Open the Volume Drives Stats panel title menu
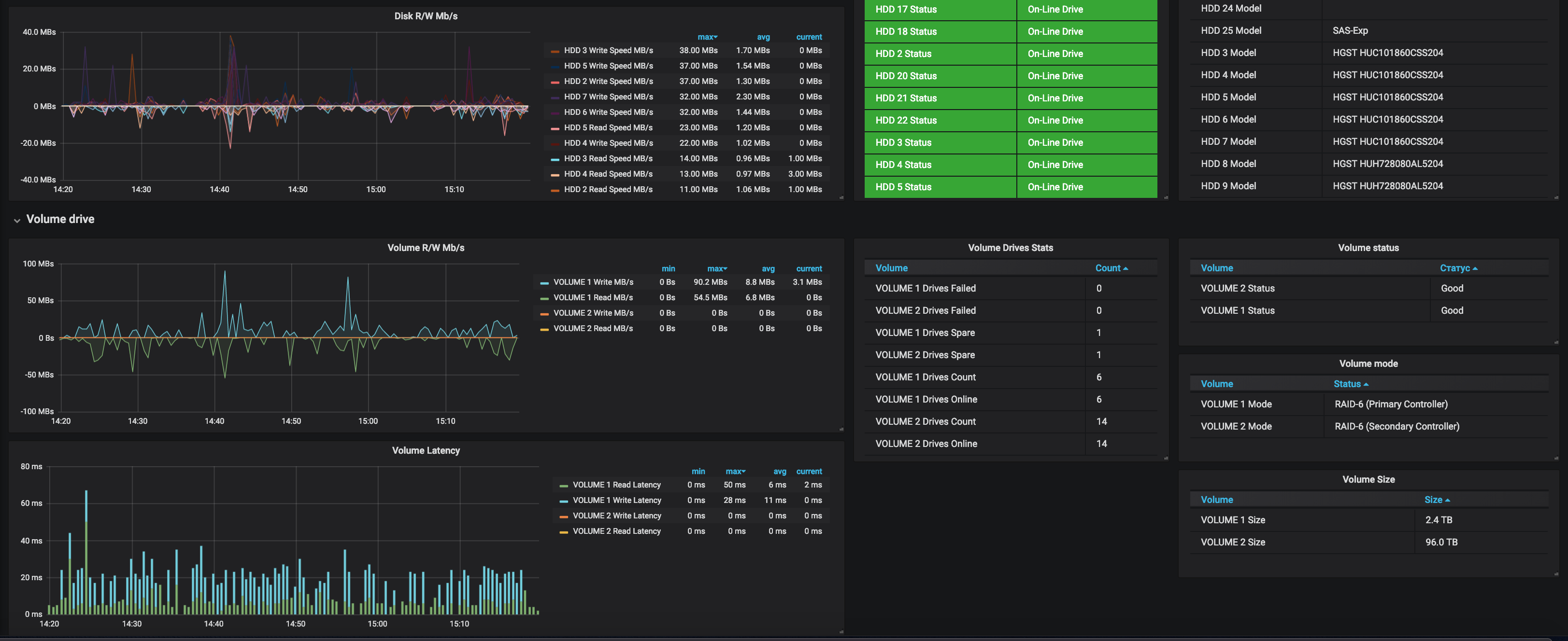This screenshot has width=1568, height=641. click(1010, 248)
